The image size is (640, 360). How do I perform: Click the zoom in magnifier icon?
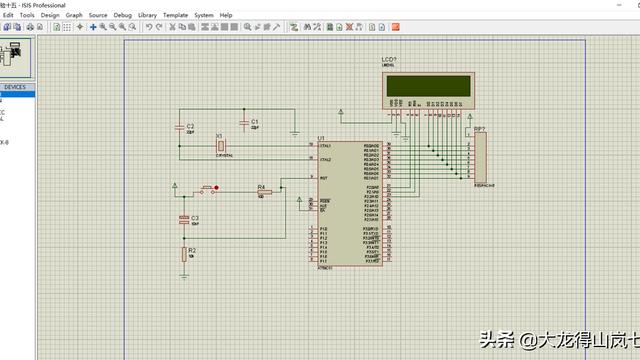click(x=103, y=27)
